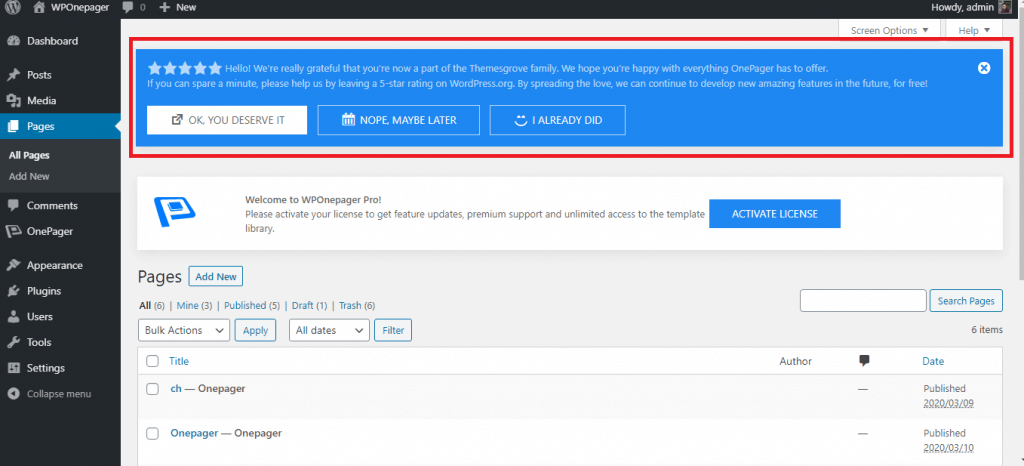
Task: Click NOPE, MAYBE LATER button
Action: pyautogui.click(x=398, y=120)
